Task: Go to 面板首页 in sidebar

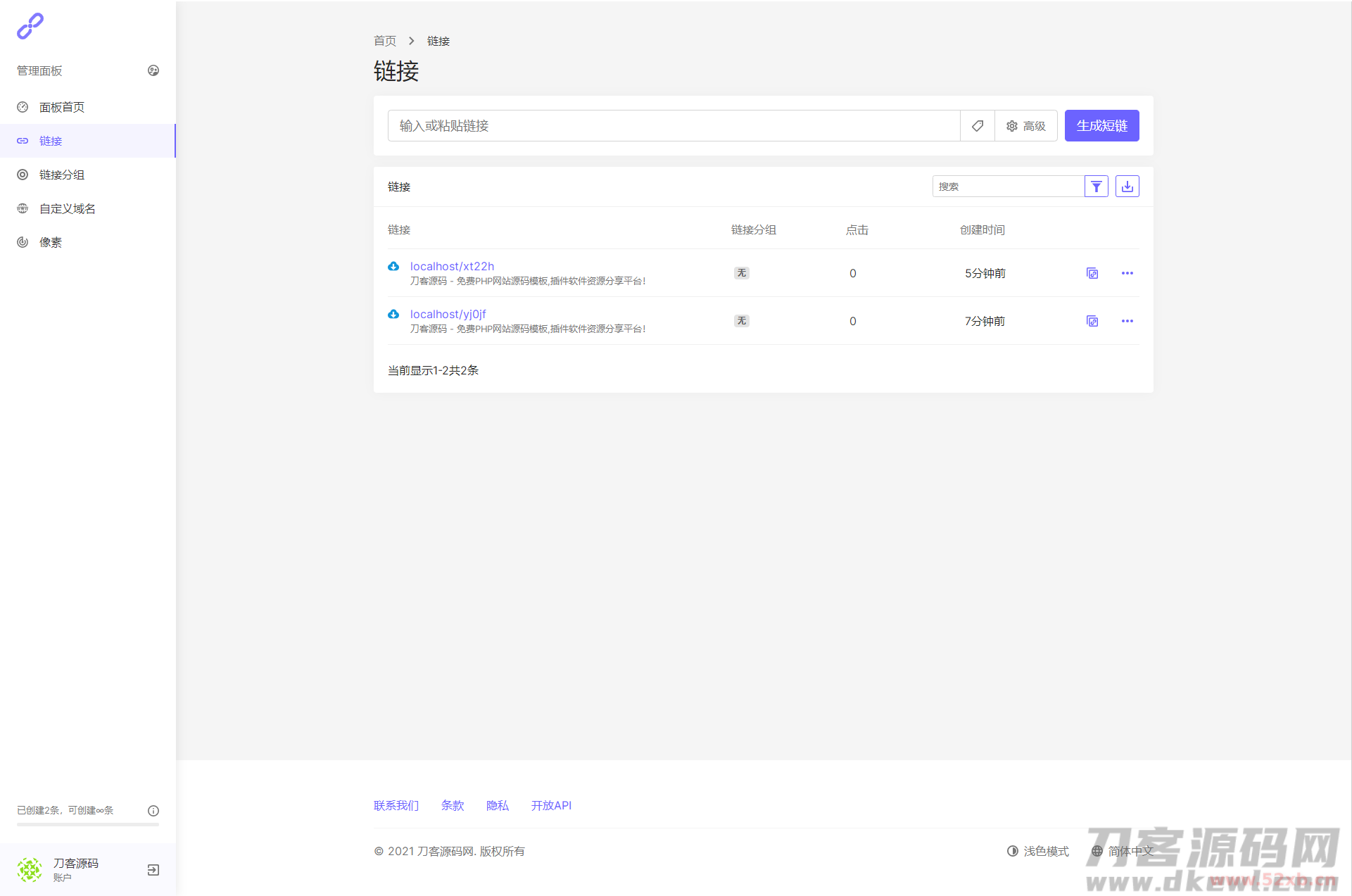Action: point(62,107)
